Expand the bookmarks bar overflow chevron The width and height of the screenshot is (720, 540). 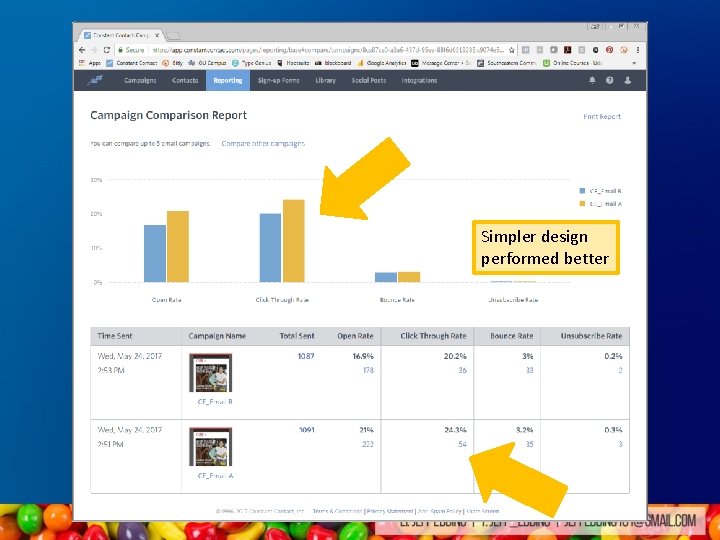tap(634, 63)
